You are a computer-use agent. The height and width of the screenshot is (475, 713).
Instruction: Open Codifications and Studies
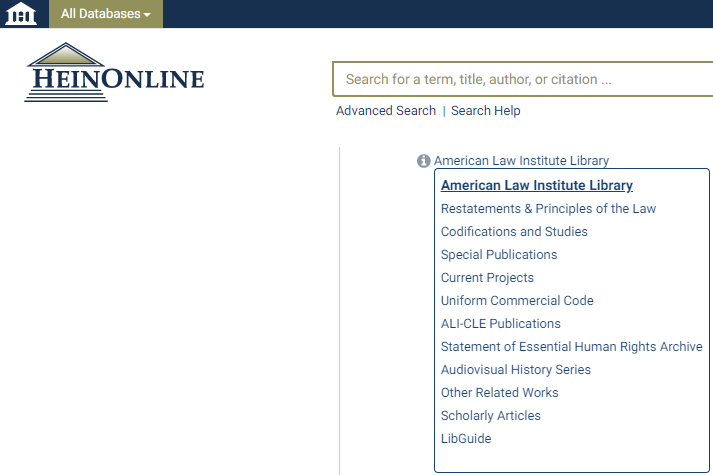point(514,231)
